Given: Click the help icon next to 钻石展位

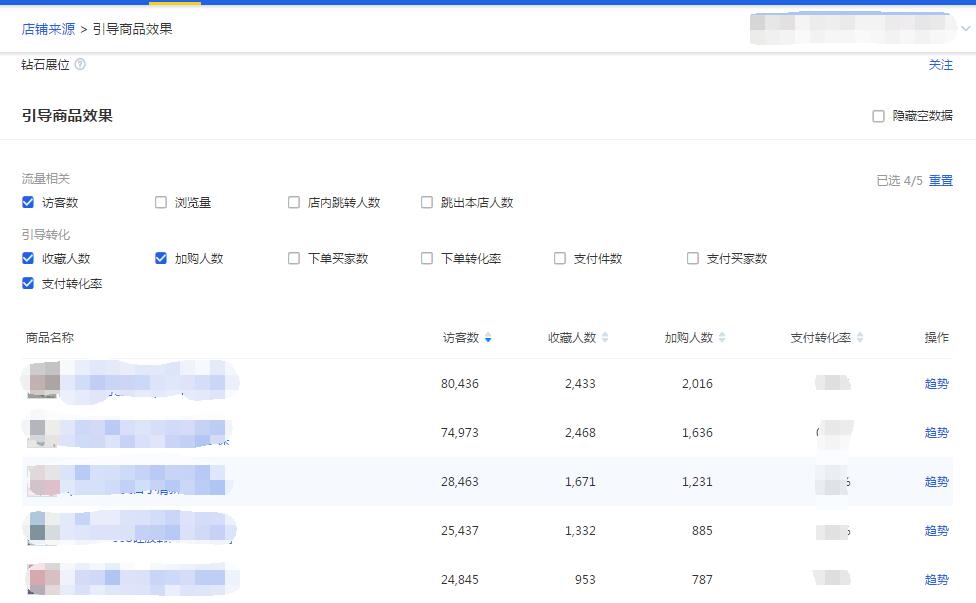Looking at the screenshot, I should coord(80,64).
